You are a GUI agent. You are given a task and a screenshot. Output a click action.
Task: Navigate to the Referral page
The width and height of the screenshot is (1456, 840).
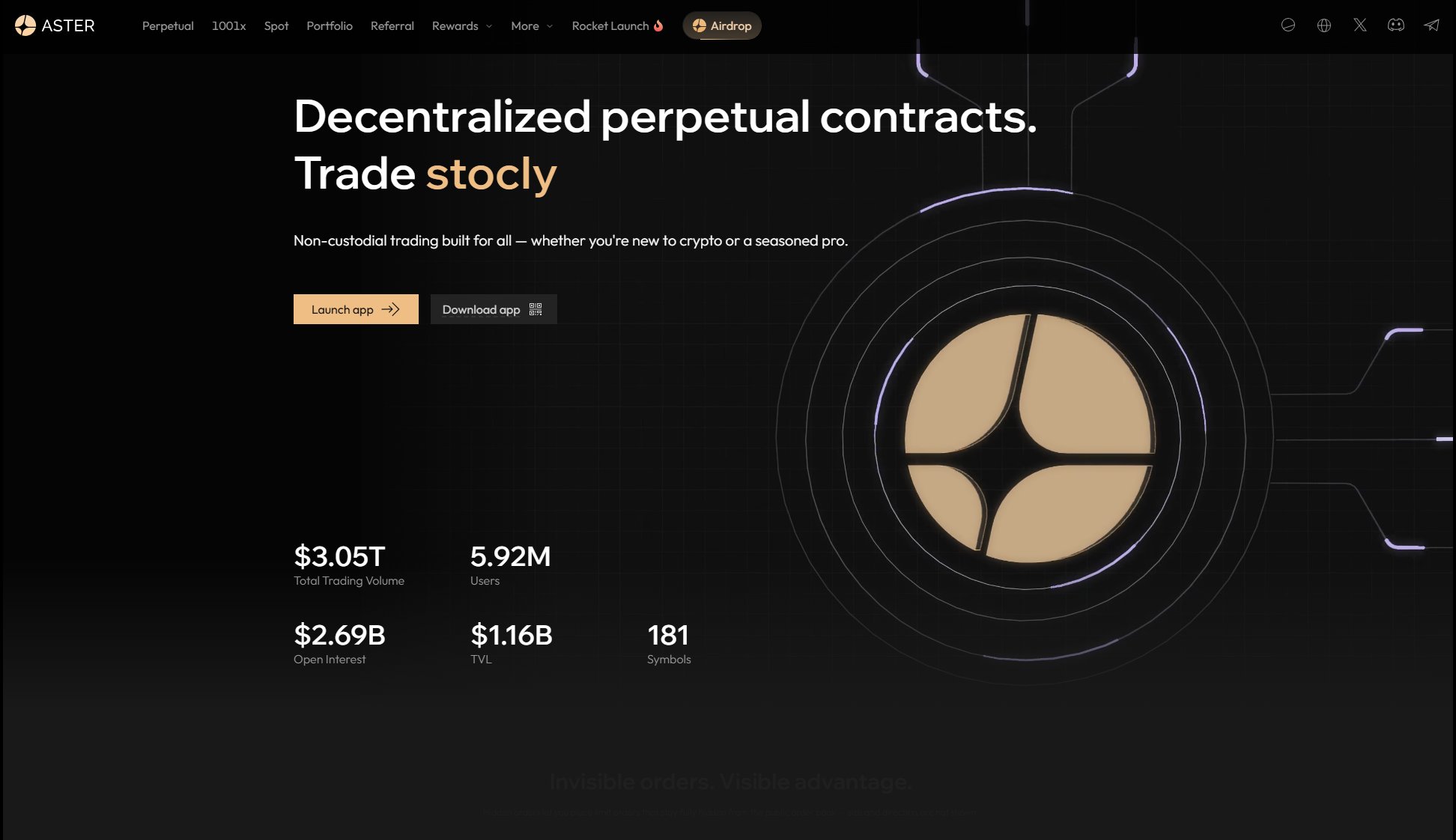(x=392, y=25)
